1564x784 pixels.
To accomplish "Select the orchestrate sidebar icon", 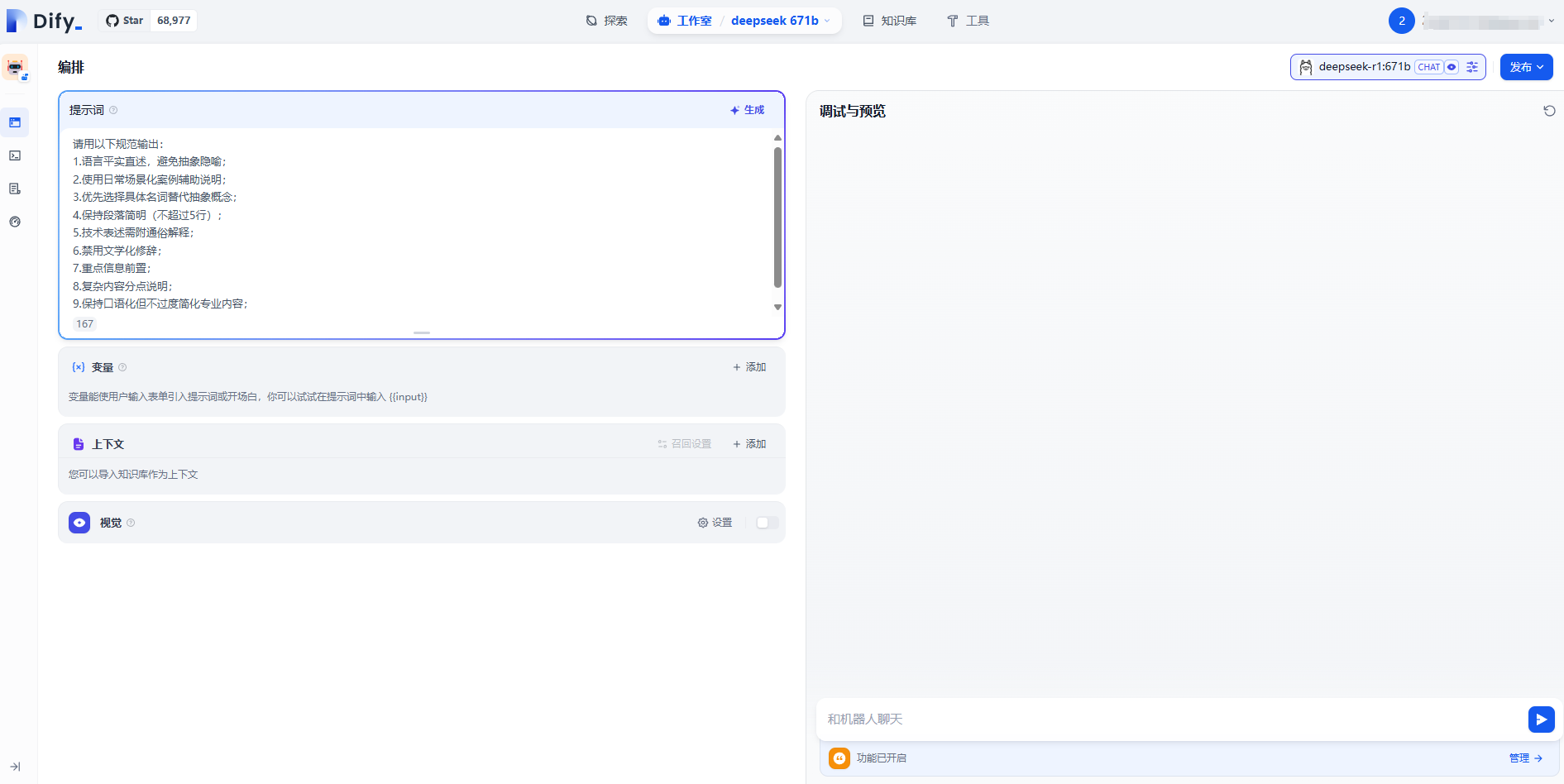I will tap(15, 122).
